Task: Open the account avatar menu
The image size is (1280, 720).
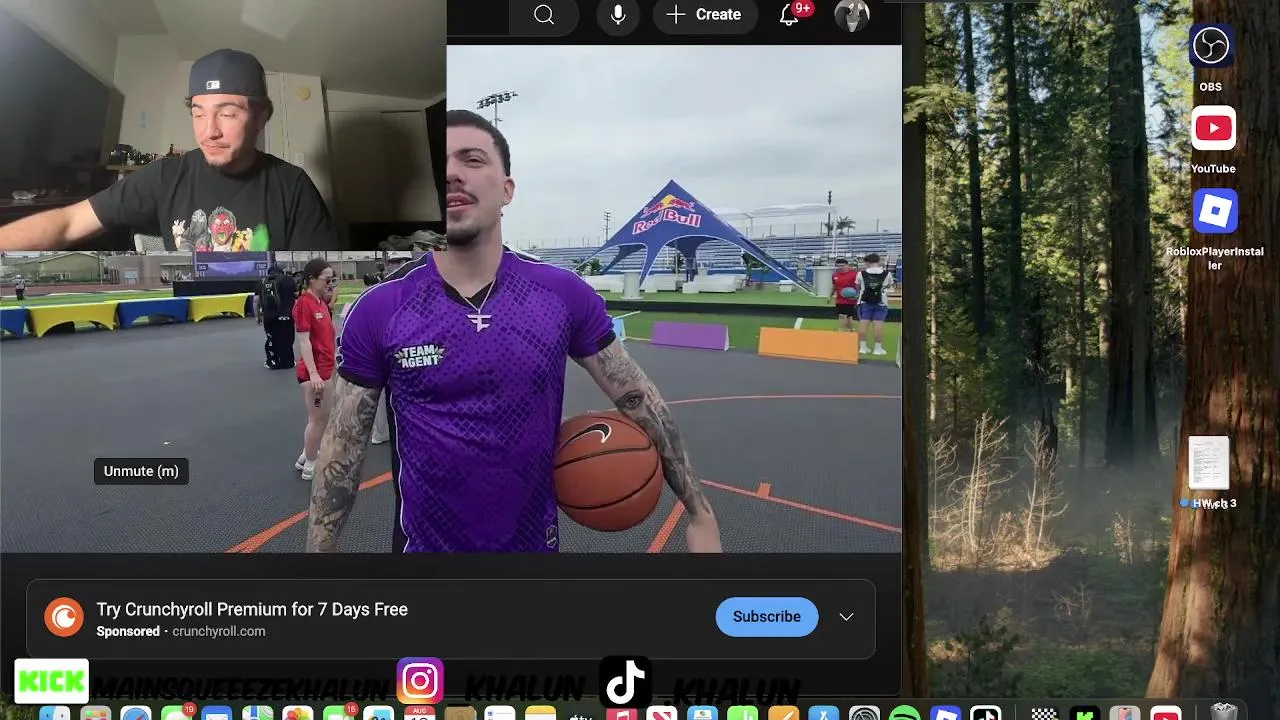Action: 852,15
